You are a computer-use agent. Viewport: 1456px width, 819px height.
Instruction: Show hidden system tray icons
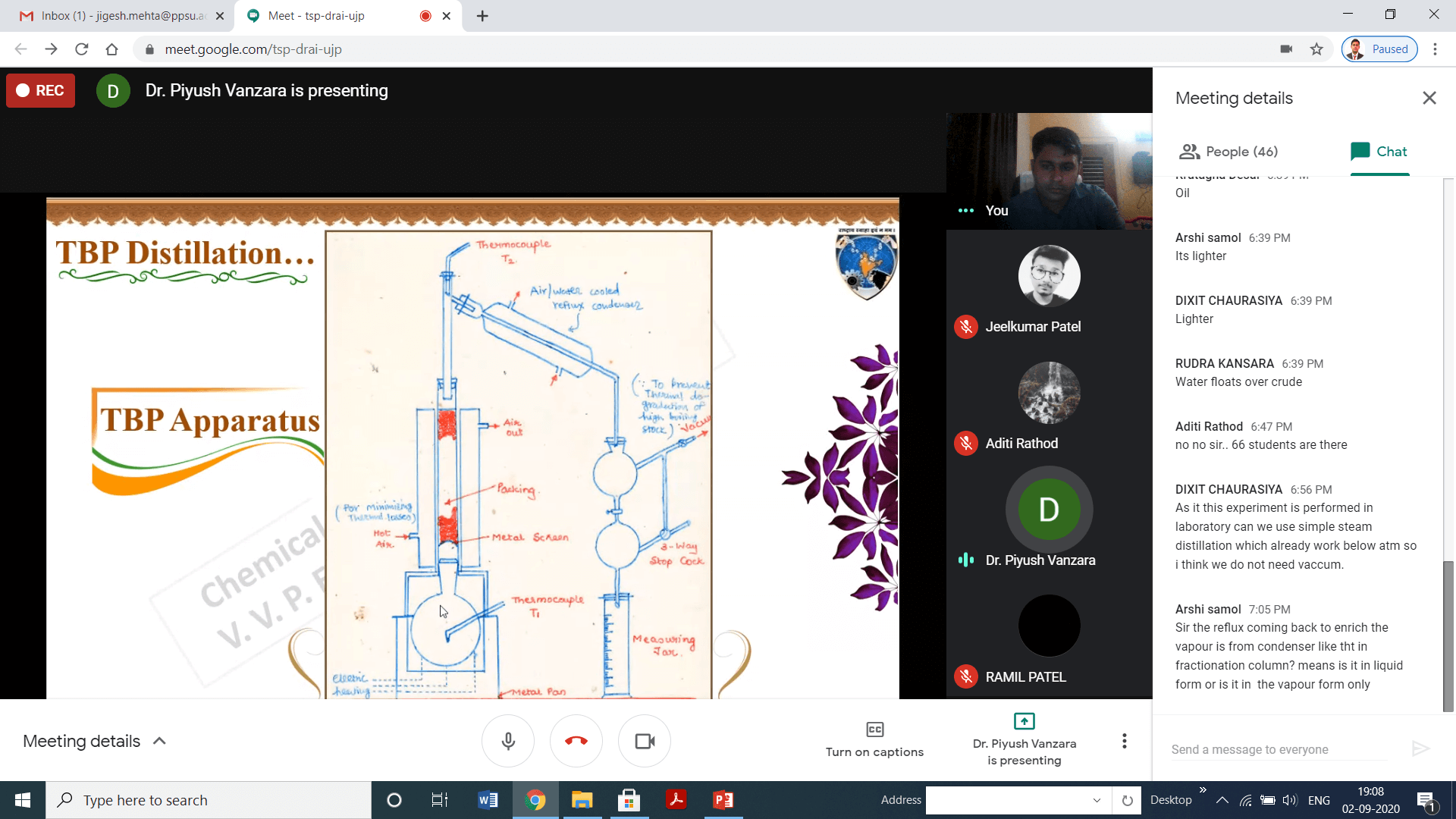pos(1222,800)
